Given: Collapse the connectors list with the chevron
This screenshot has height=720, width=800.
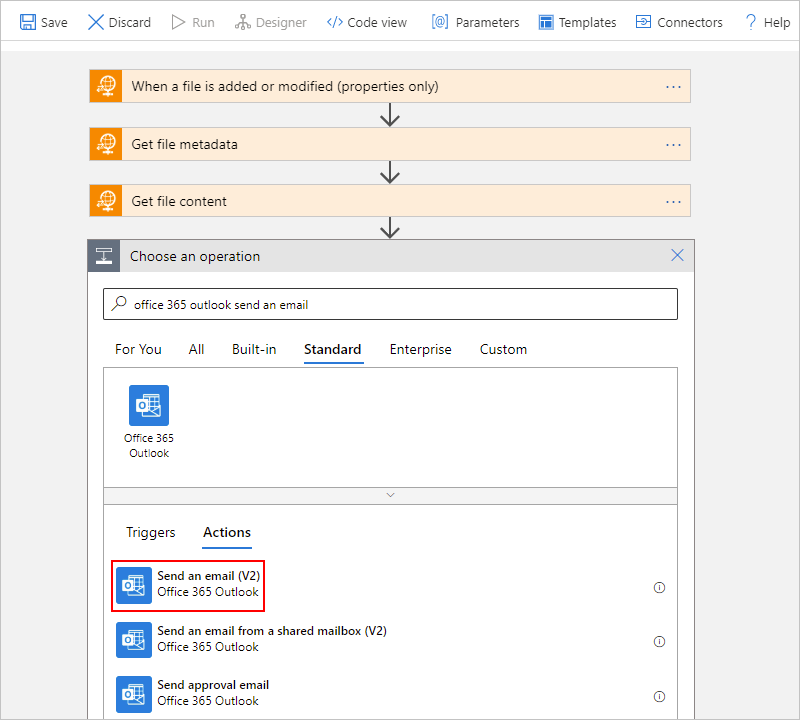Looking at the screenshot, I should [390, 495].
